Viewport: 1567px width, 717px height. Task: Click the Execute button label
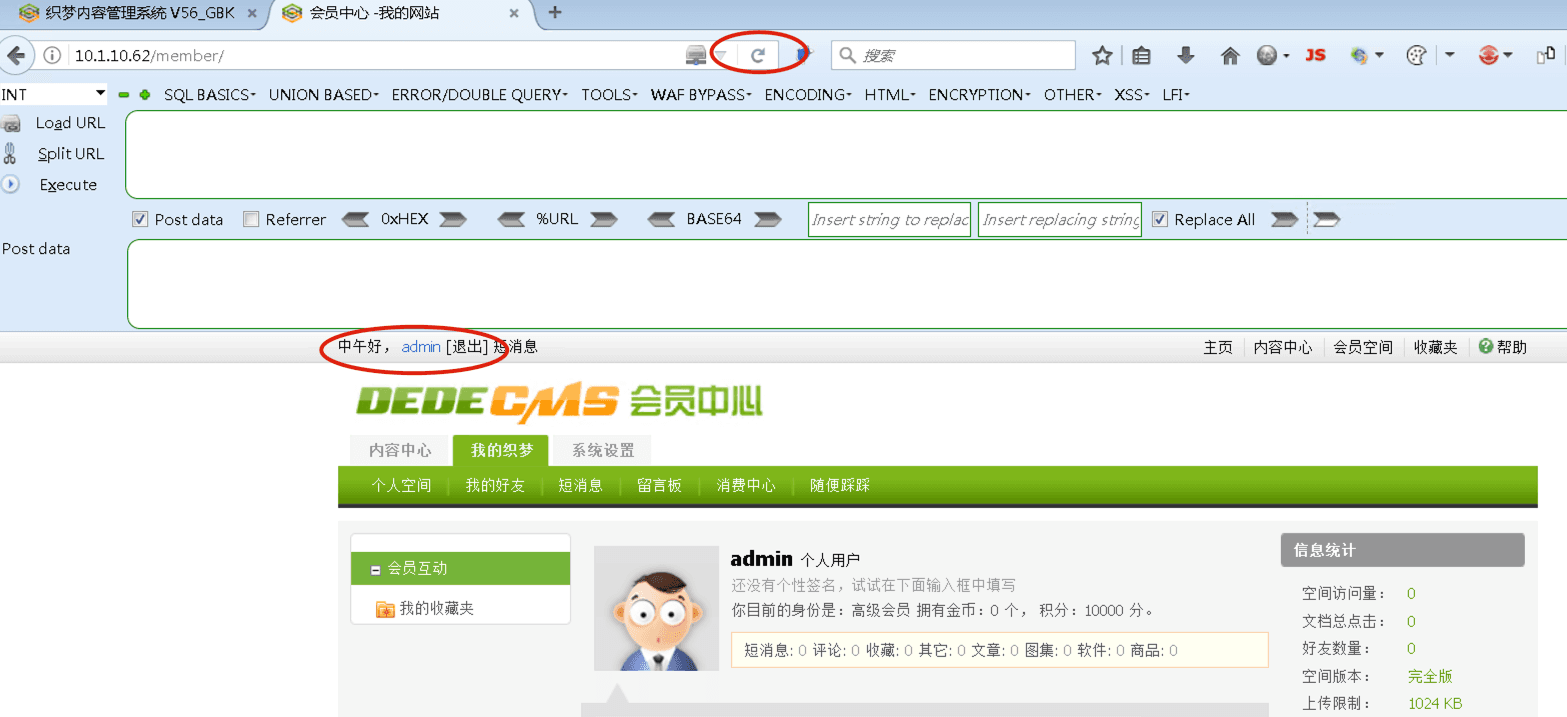point(68,185)
